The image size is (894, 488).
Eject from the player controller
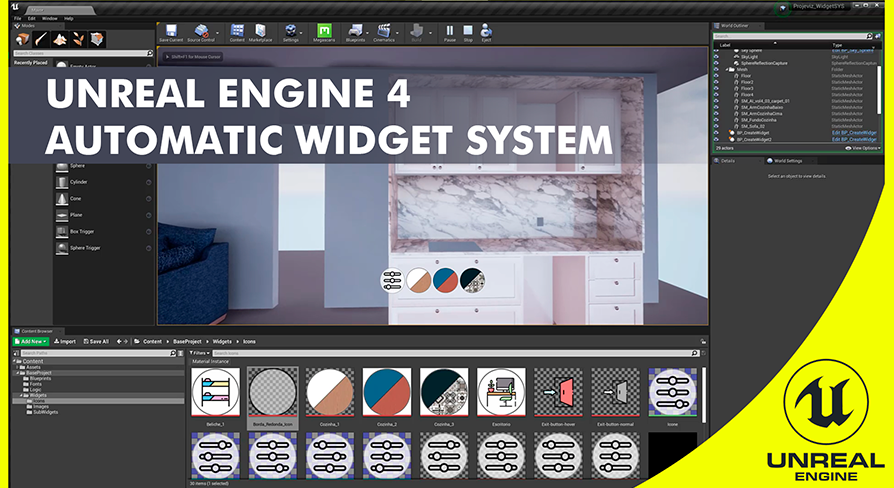pyautogui.click(x=486, y=32)
